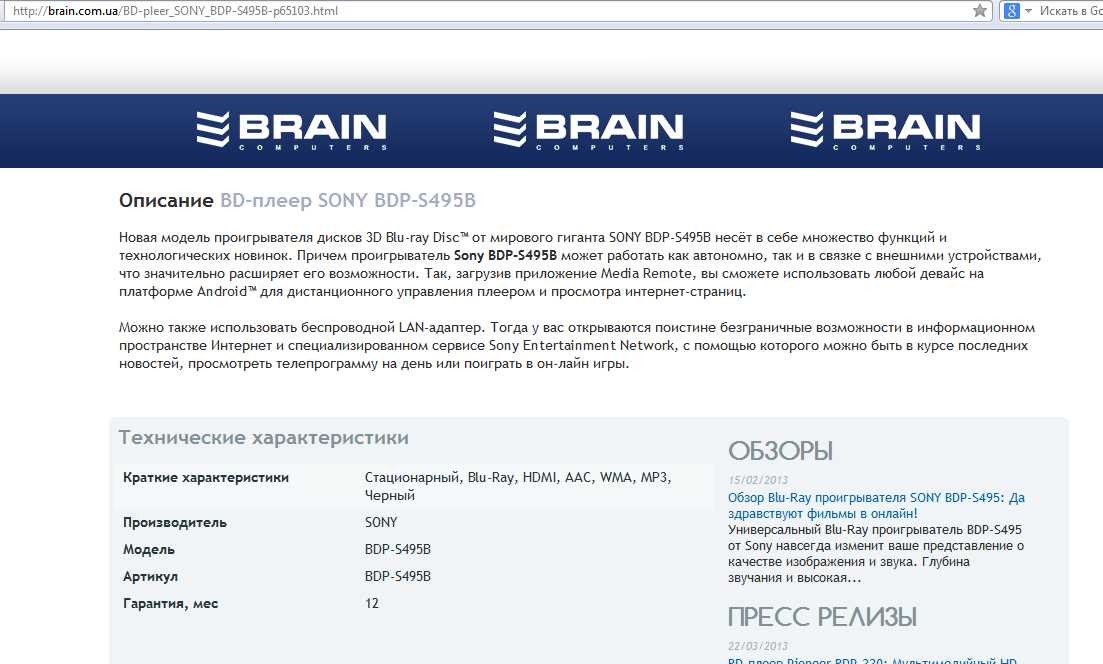This screenshot has height=664, width=1103.
Task: Open the Pioneer BDP press release link
Action: coord(872,660)
